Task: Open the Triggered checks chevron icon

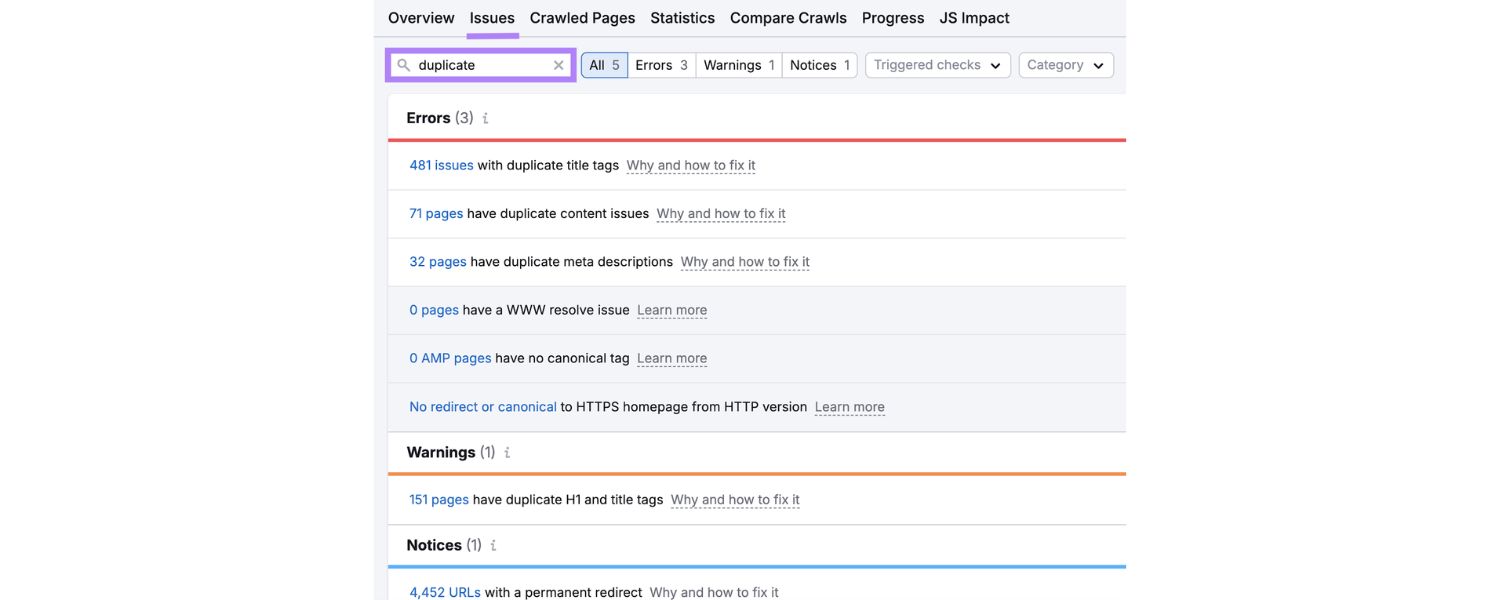Action: (x=995, y=64)
